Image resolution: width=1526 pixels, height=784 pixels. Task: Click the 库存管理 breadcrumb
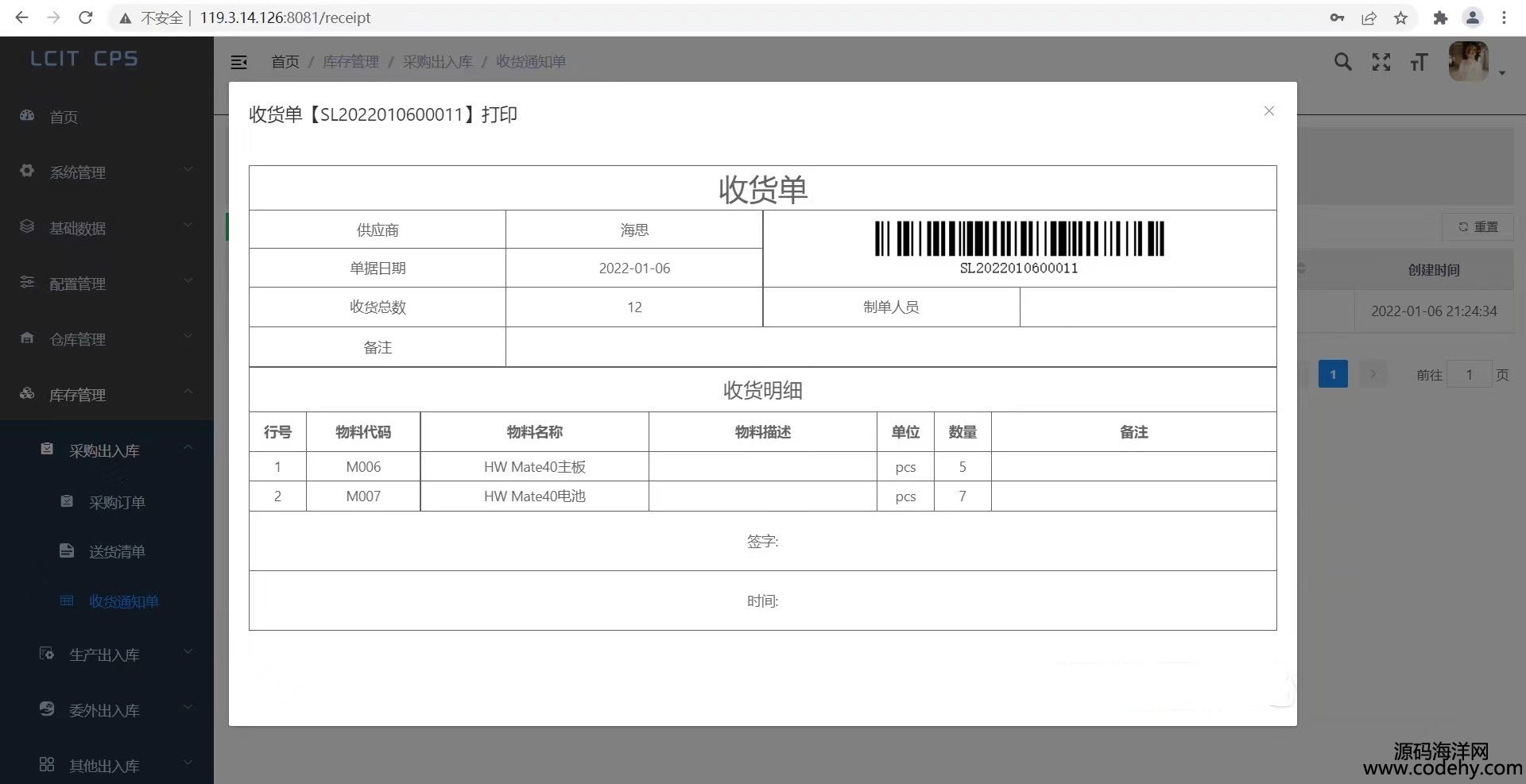pos(351,62)
